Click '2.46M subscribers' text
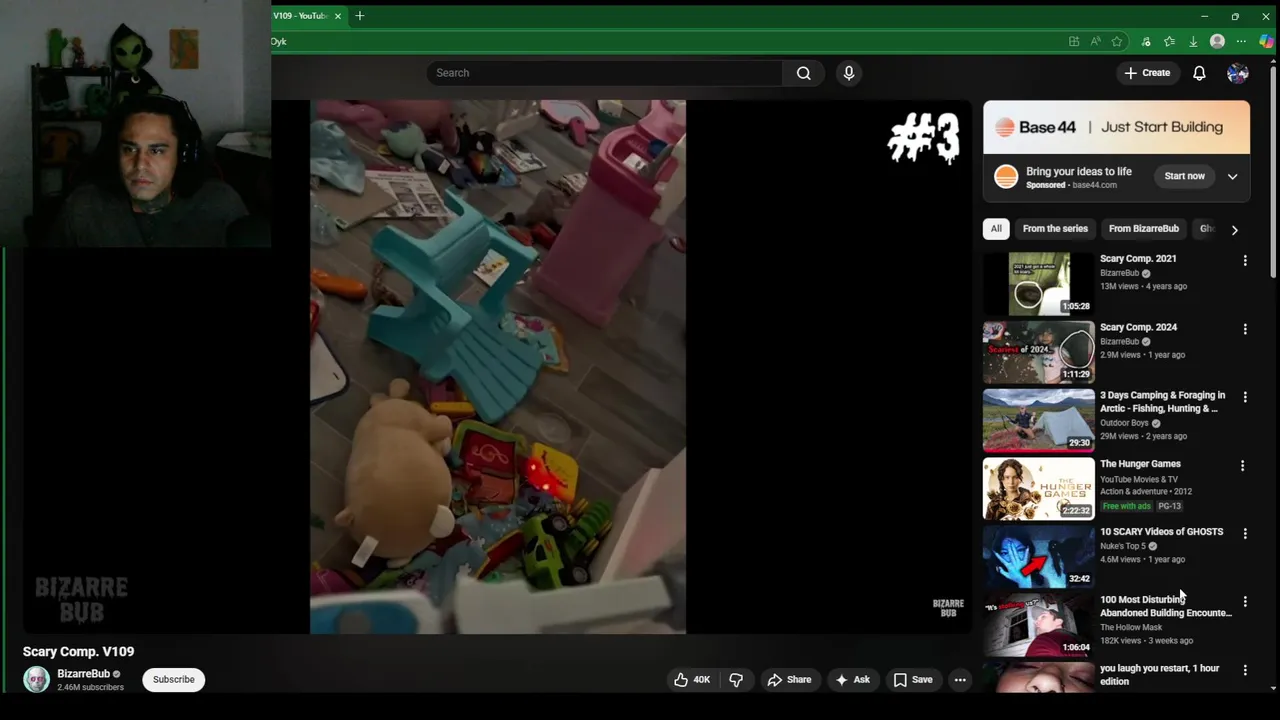 [x=90, y=688]
